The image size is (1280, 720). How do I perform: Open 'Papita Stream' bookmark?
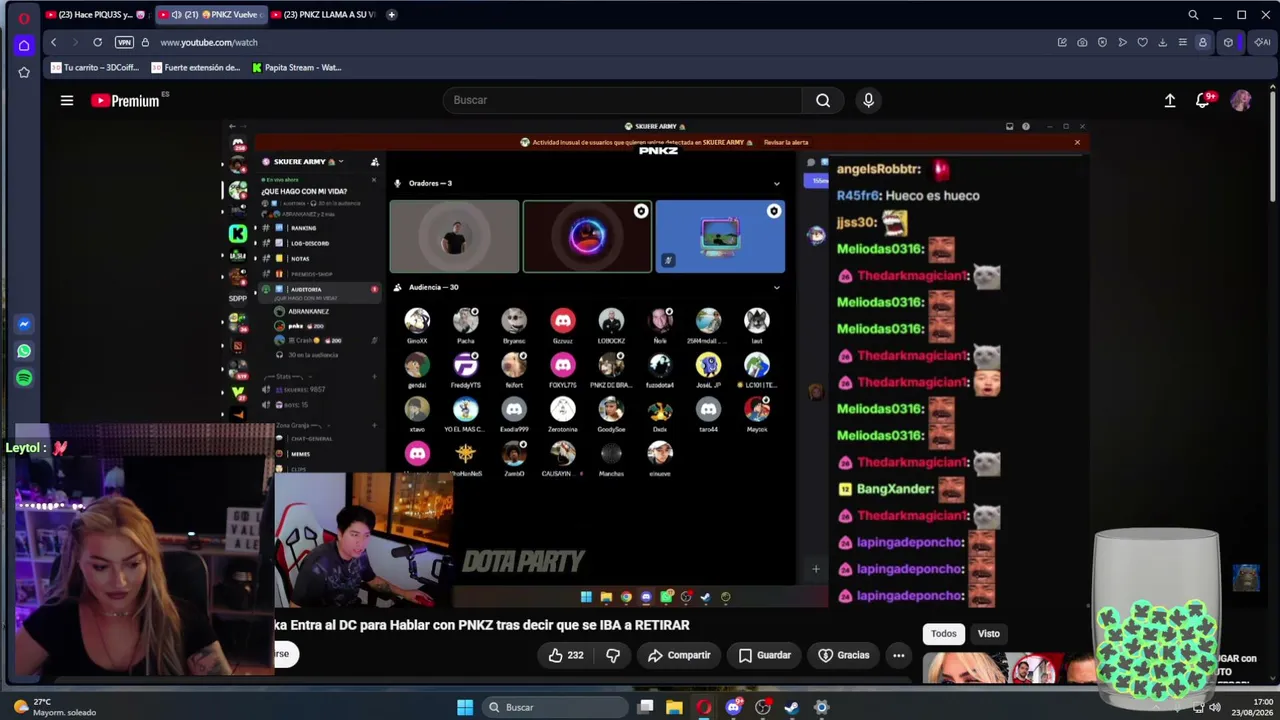coord(297,68)
